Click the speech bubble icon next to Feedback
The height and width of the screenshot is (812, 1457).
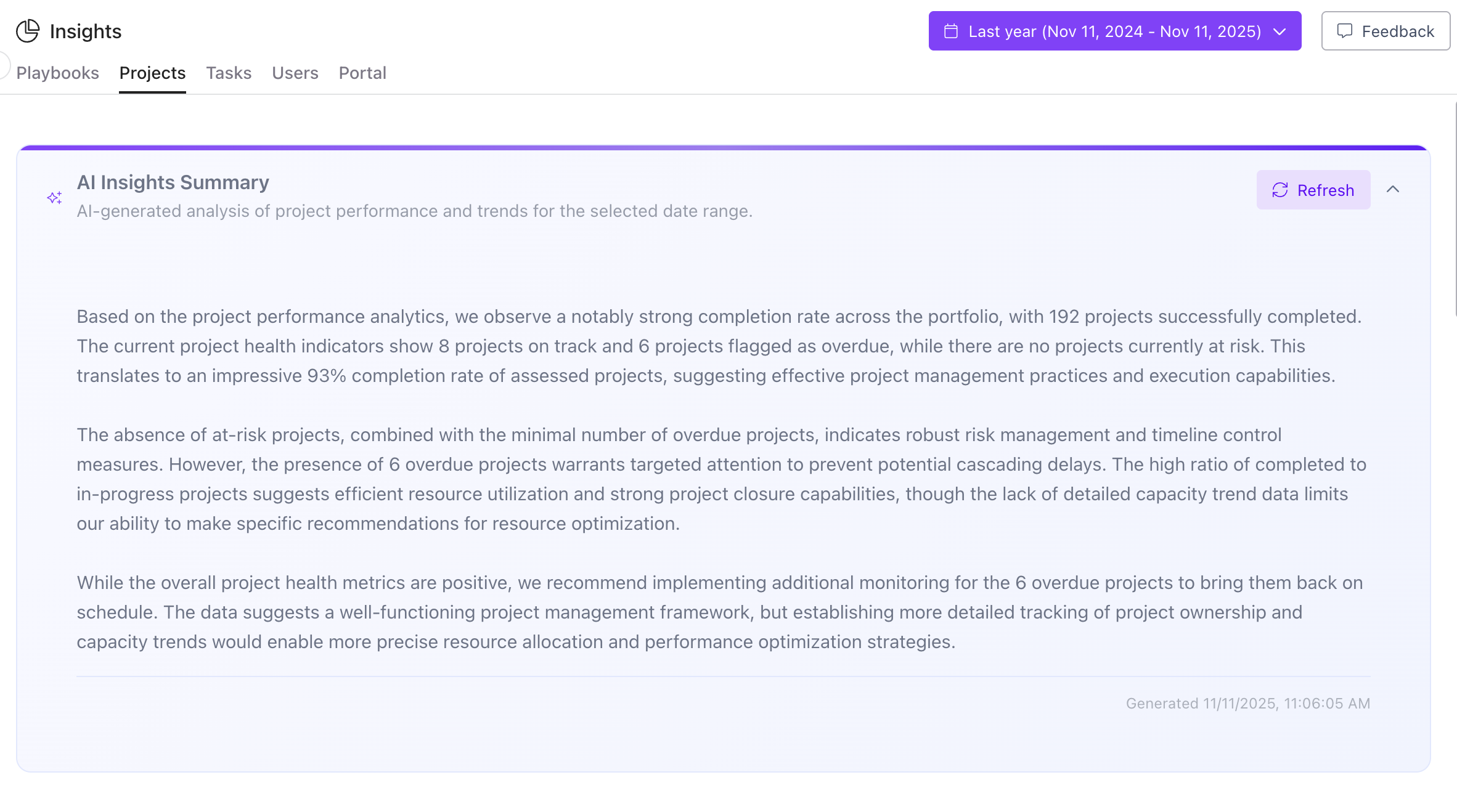(1345, 30)
